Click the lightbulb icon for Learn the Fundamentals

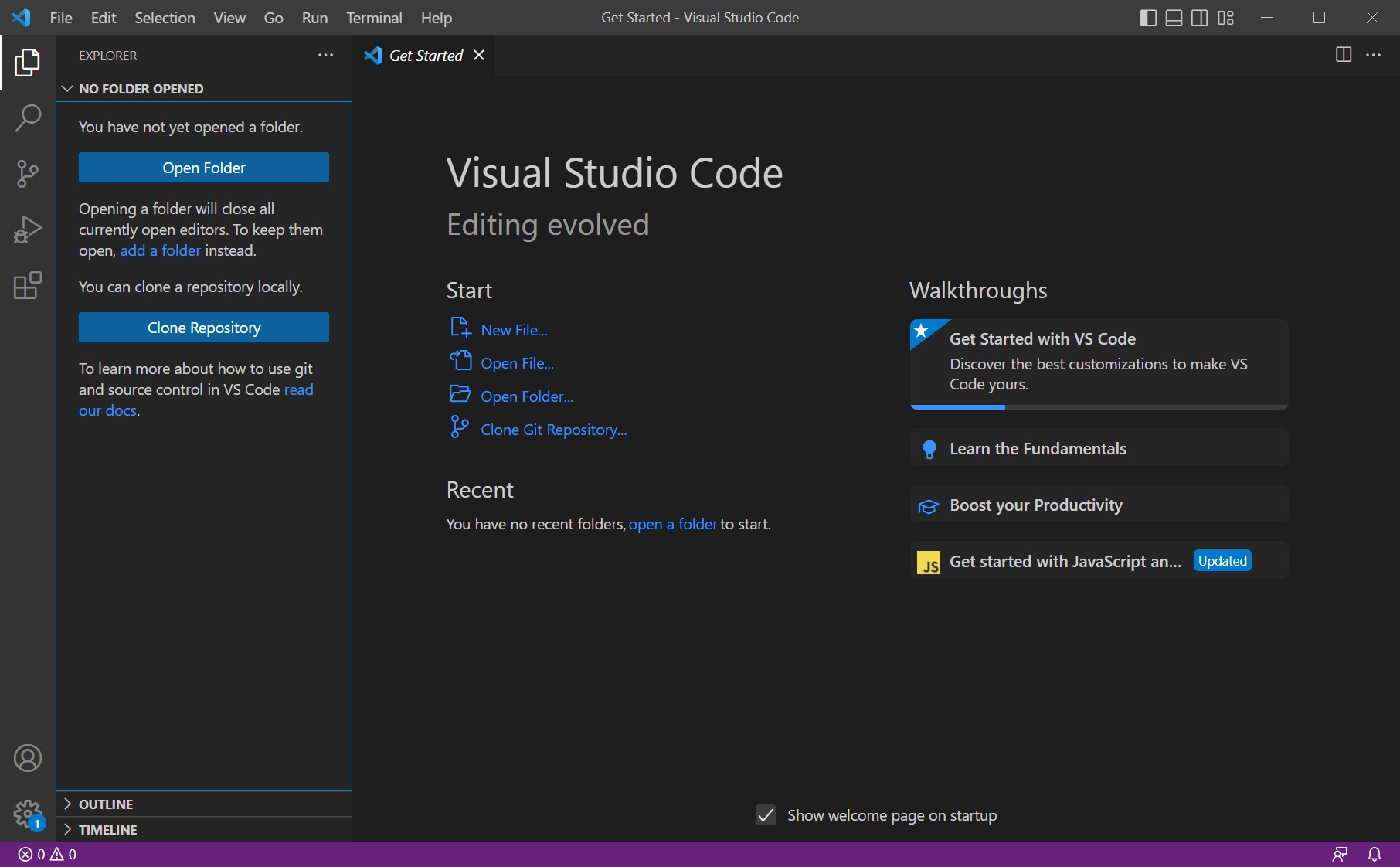[x=929, y=449]
